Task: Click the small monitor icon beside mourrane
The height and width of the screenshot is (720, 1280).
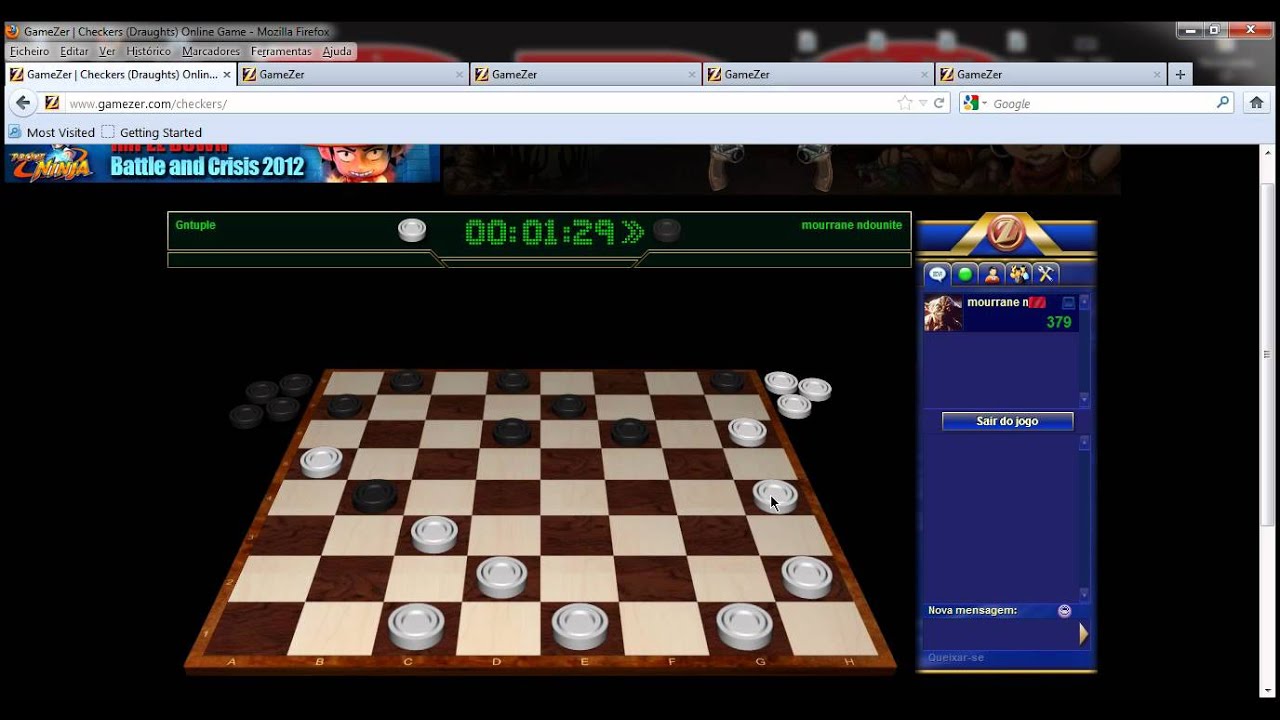Action: [1068, 302]
